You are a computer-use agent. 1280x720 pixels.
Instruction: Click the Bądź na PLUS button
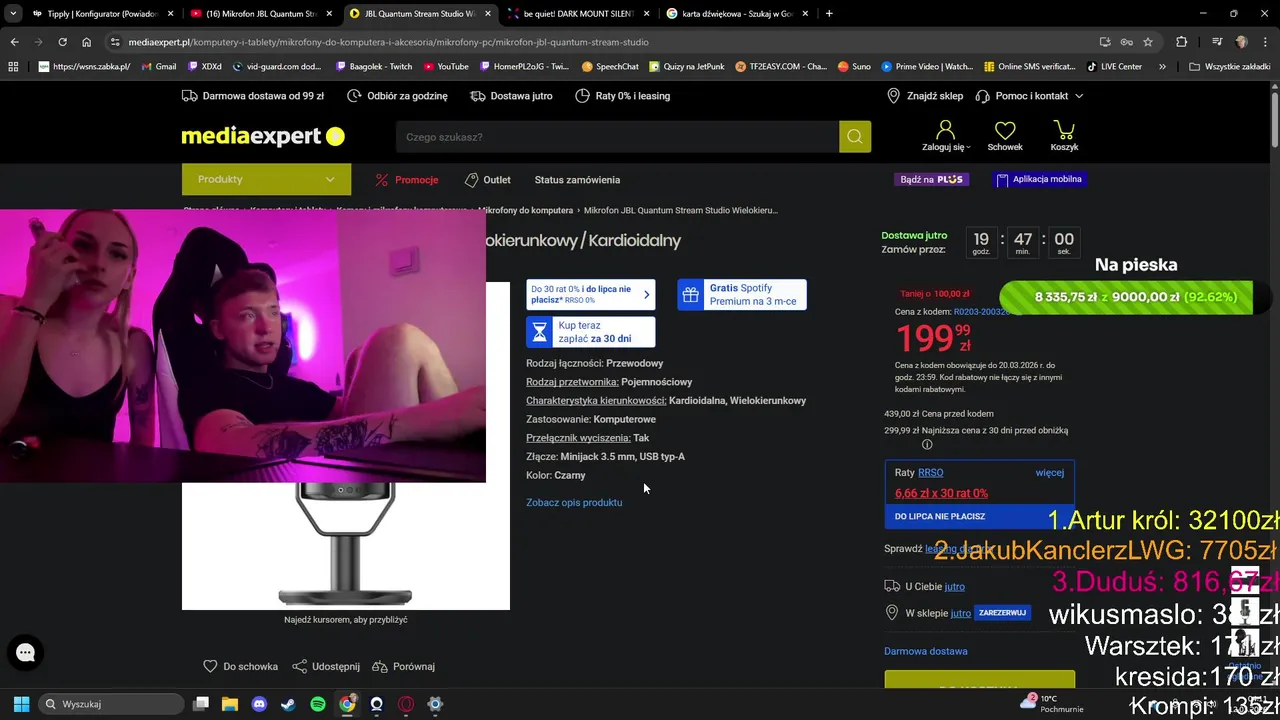pyautogui.click(x=931, y=179)
